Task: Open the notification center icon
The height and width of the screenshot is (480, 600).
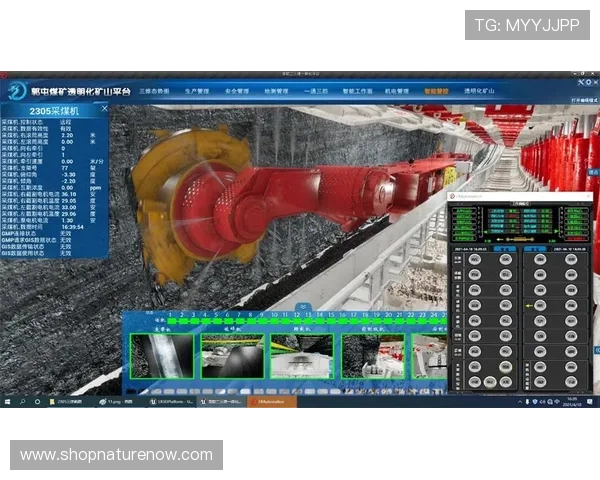Action: click(590, 402)
